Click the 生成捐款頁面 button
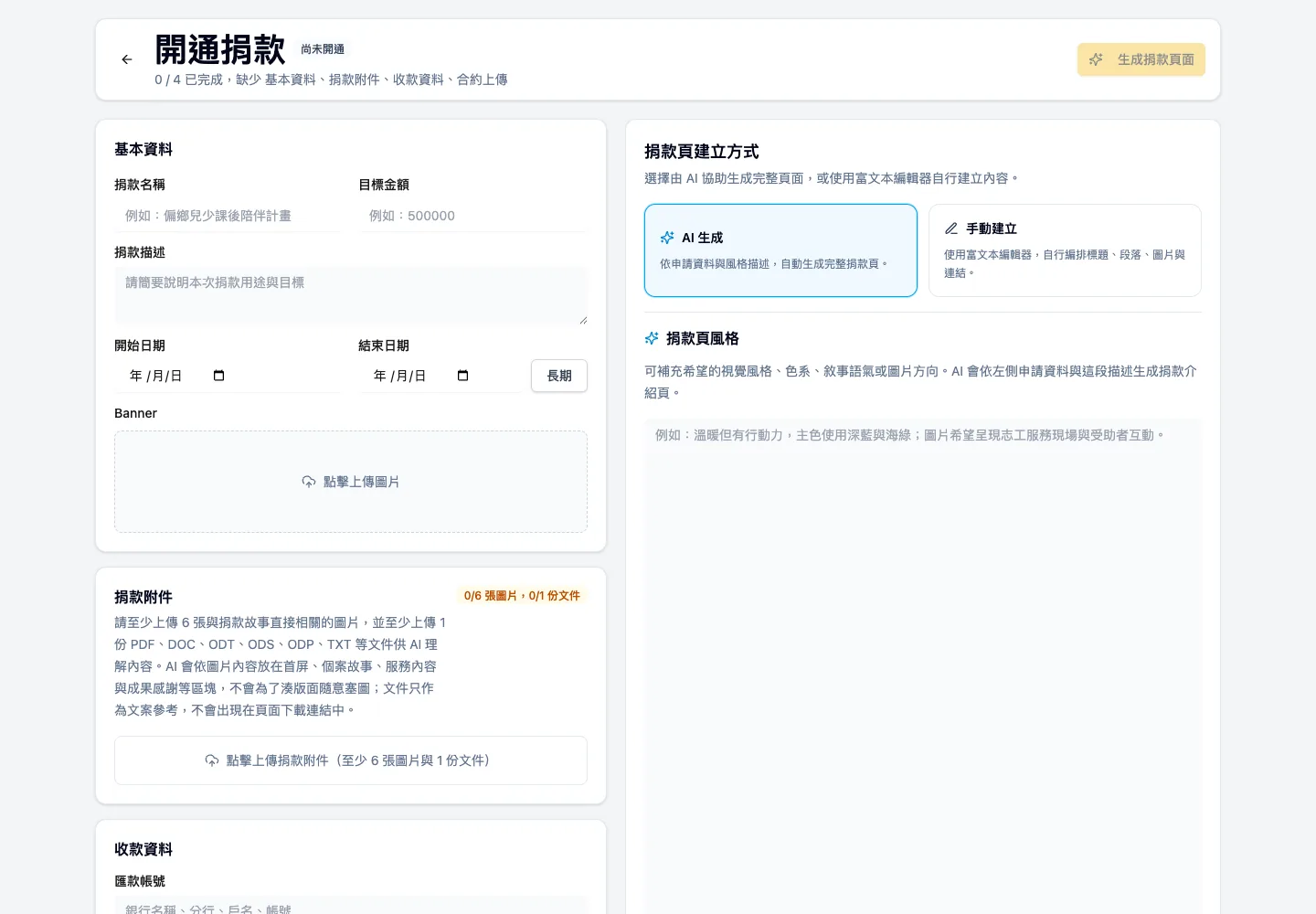This screenshot has height=914, width=1316. point(1141,59)
